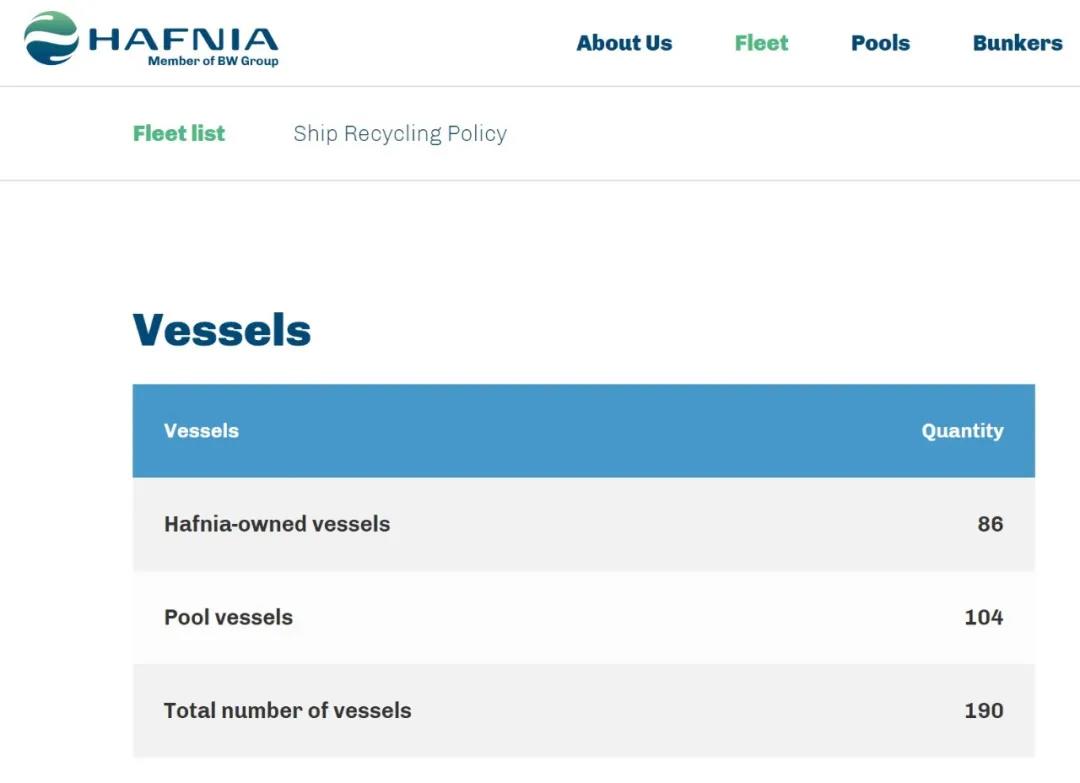Click the Member of BW Group tagline
The image size is (1080, 783).
click(213, 61)
